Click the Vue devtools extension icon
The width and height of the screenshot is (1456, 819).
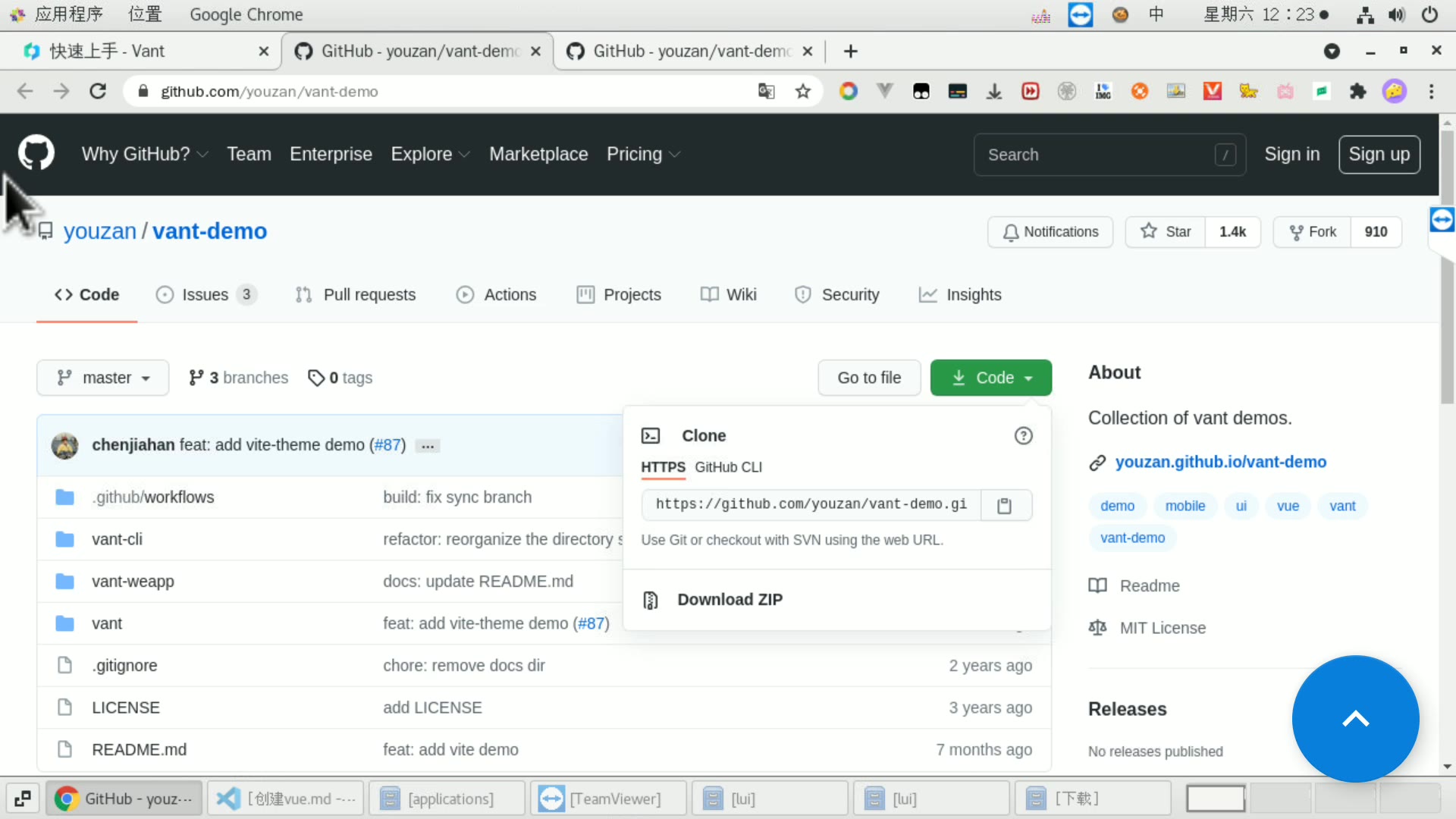coord(884,92)
